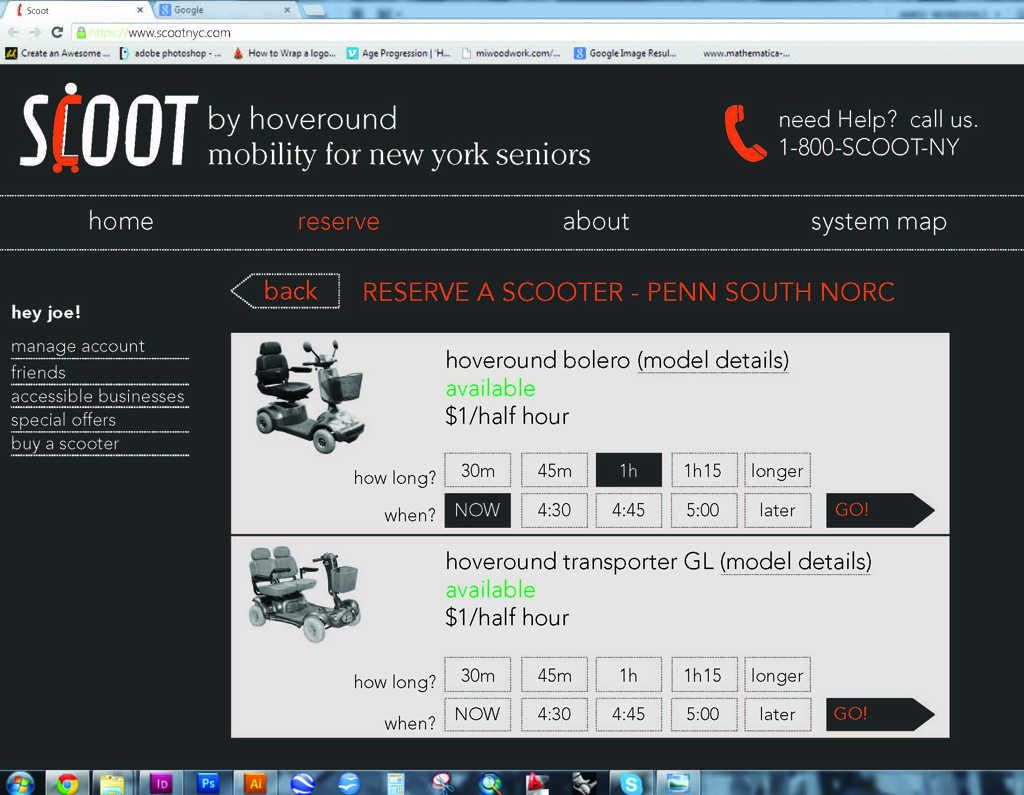
Task: Launch Google Chrome from the taskbar
Action: pos(67,783)
